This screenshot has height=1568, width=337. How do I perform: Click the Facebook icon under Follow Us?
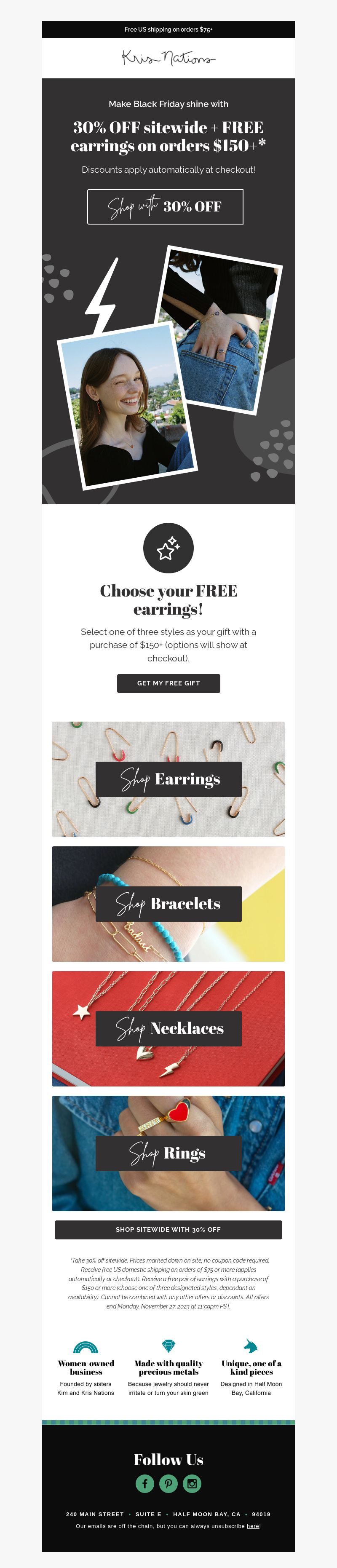(145, 1483)
